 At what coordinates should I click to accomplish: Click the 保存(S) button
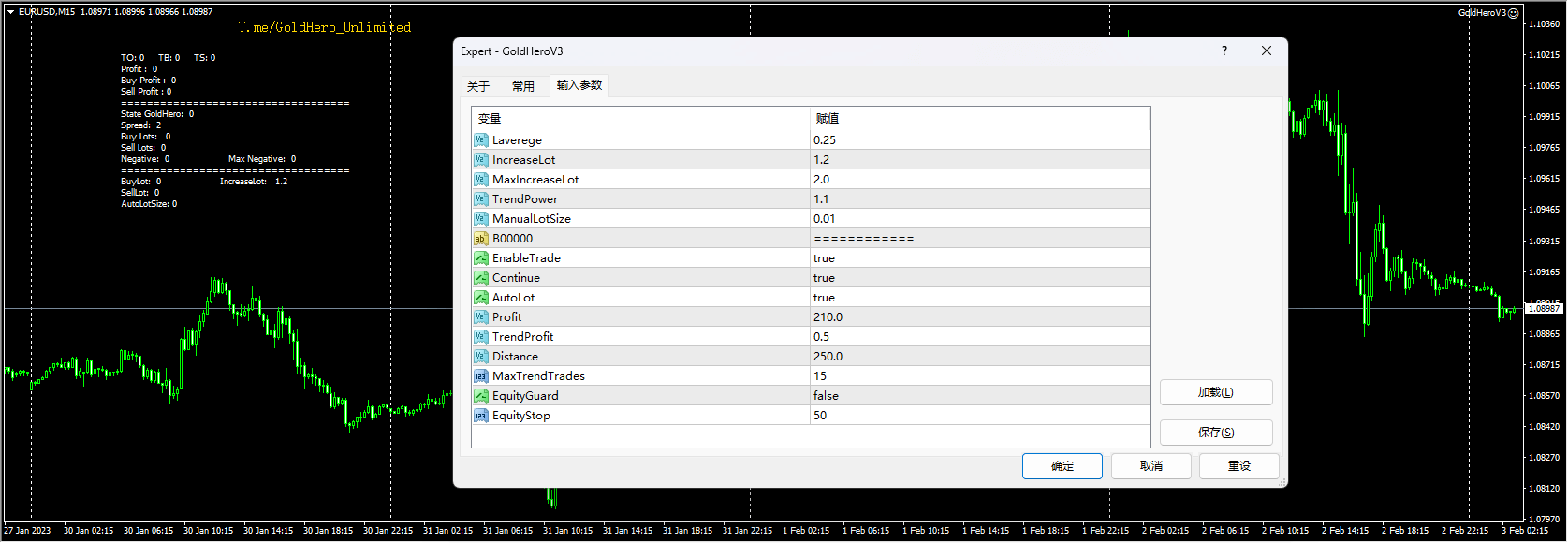pyautogui.click(x=1215, y=433)
